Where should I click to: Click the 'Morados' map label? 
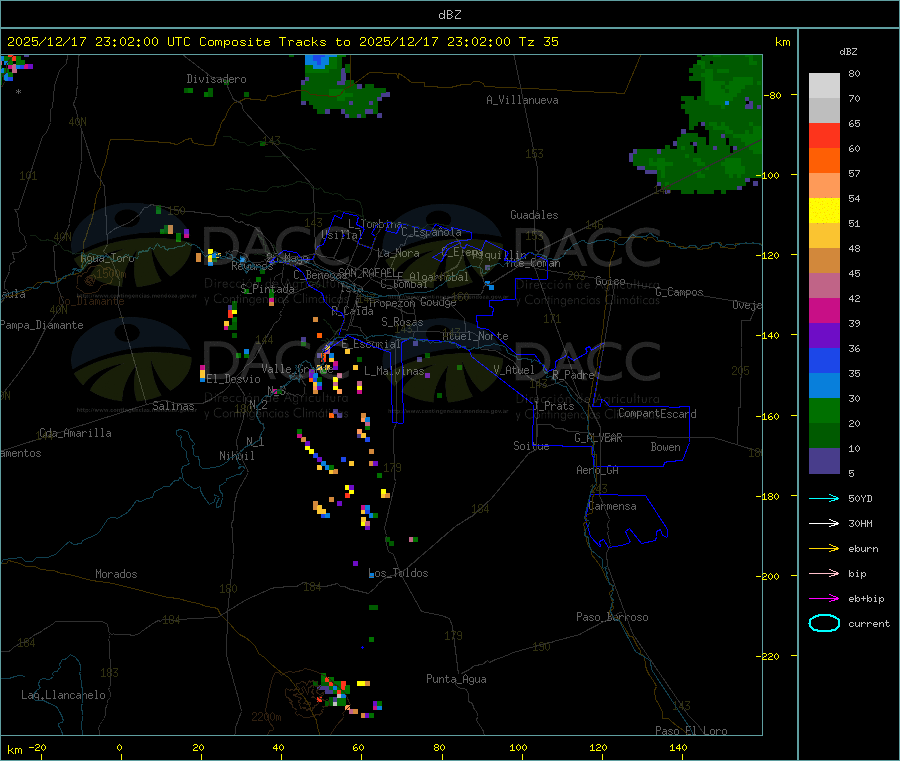tap(116, 574)
